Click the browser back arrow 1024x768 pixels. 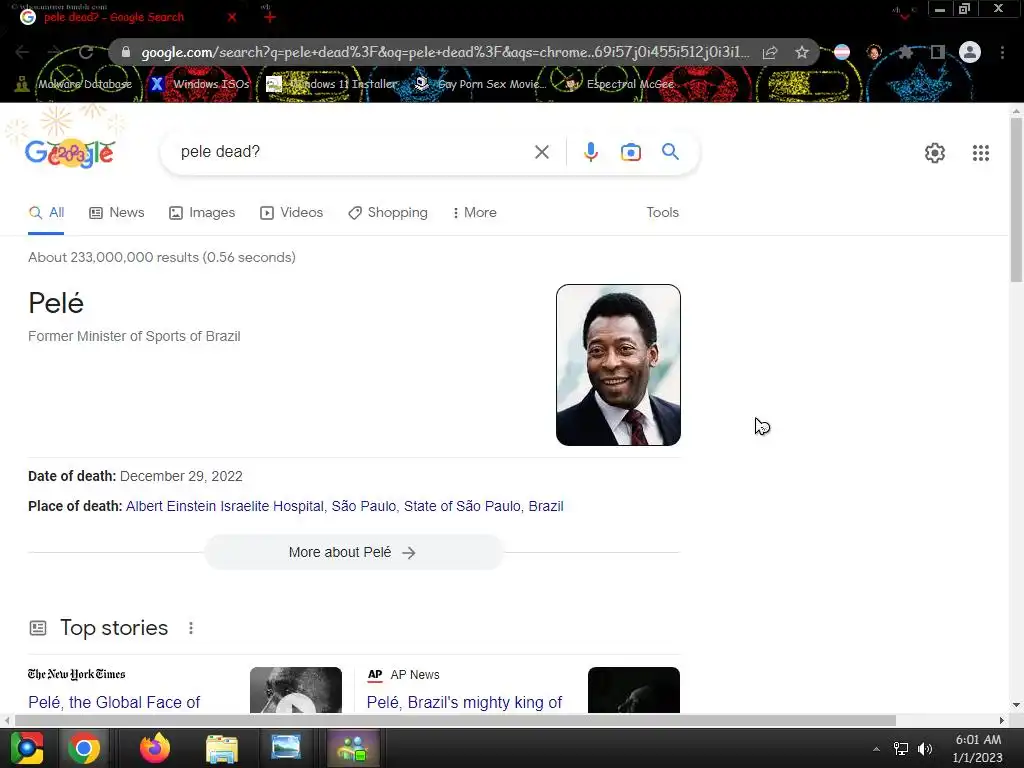pos(22,52)
